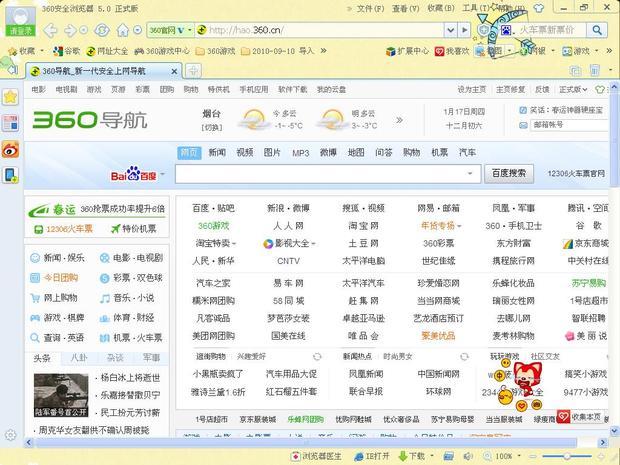Click the Baidu search input field

click(328, 174)
